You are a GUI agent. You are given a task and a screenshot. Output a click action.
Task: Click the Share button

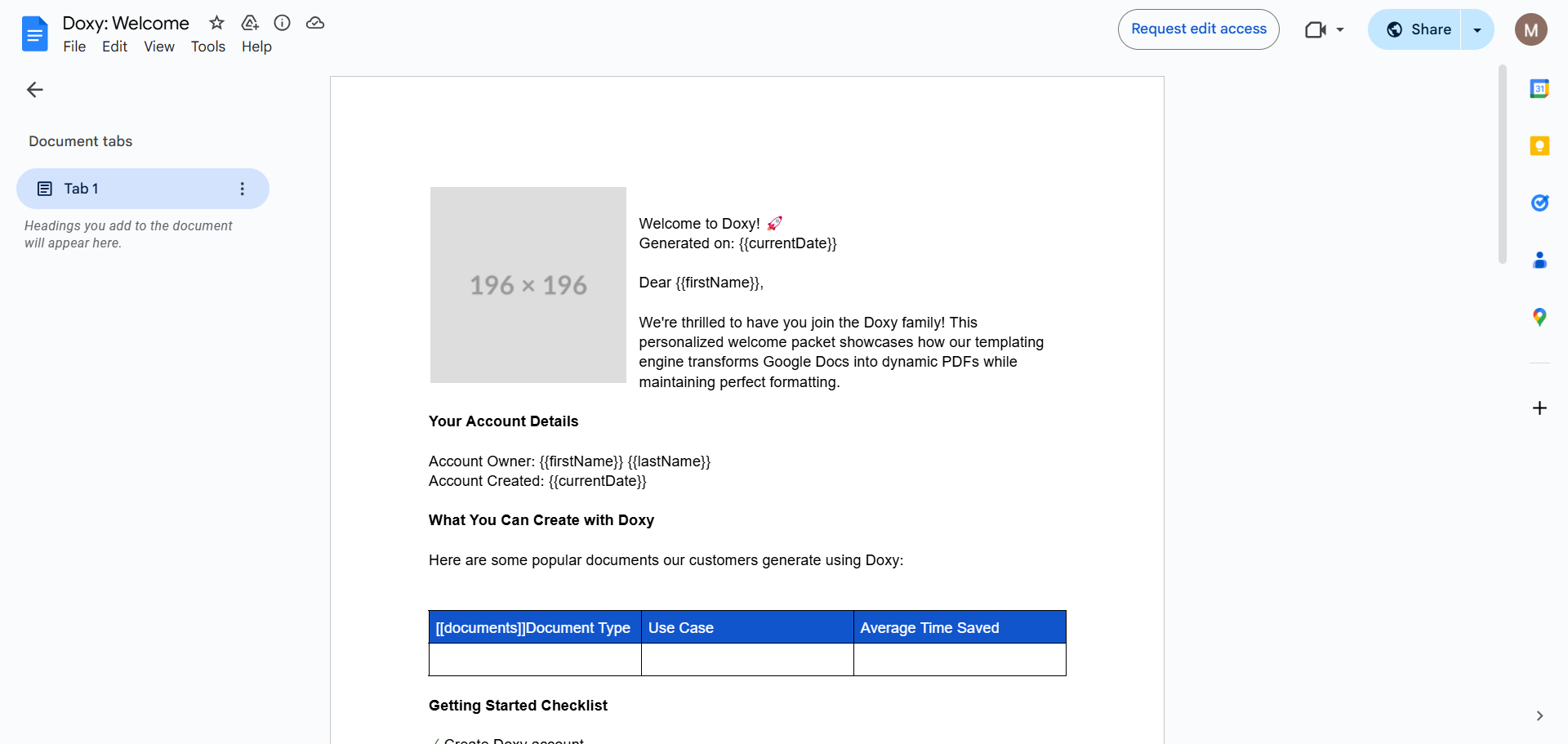[1414, 29]
